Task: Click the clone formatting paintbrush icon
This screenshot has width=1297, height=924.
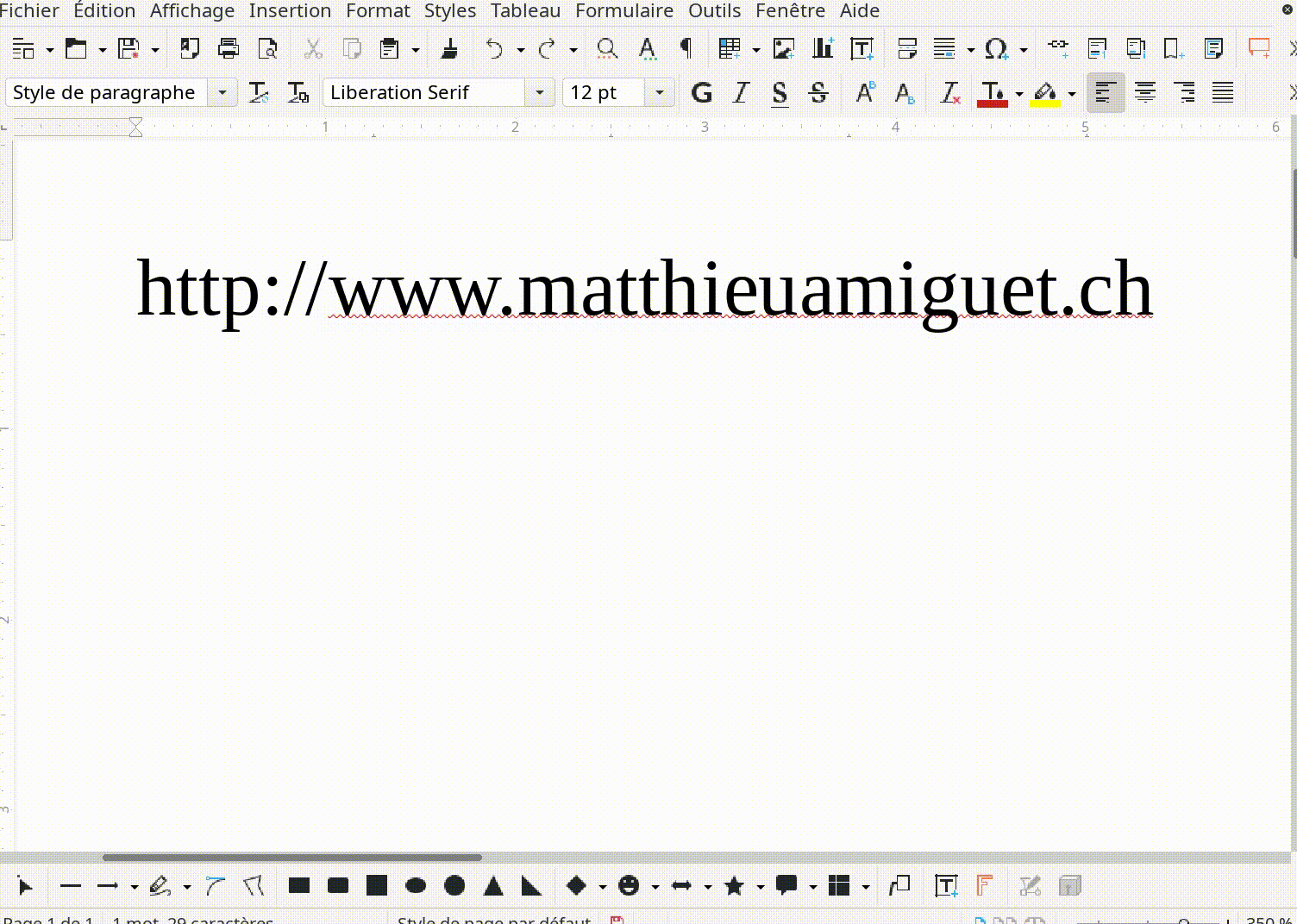Action: (449, 48)
